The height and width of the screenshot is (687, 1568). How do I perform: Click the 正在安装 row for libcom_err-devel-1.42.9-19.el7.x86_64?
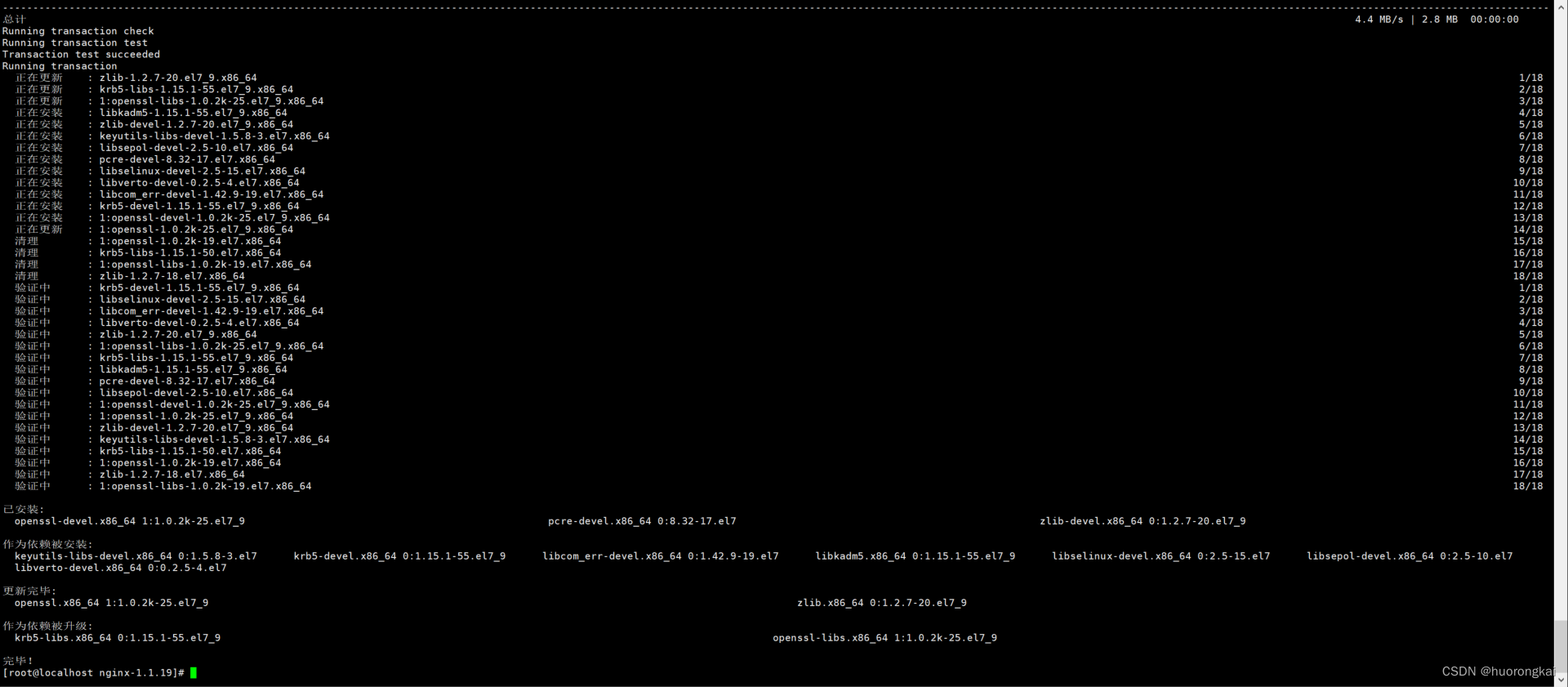point(778,194)
